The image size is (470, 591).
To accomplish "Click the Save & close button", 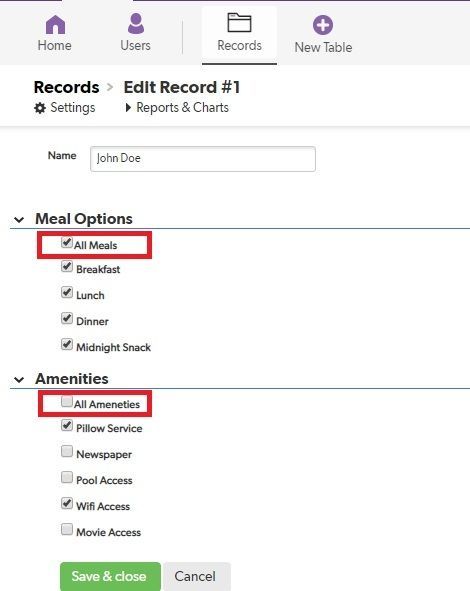I will 110,576.
